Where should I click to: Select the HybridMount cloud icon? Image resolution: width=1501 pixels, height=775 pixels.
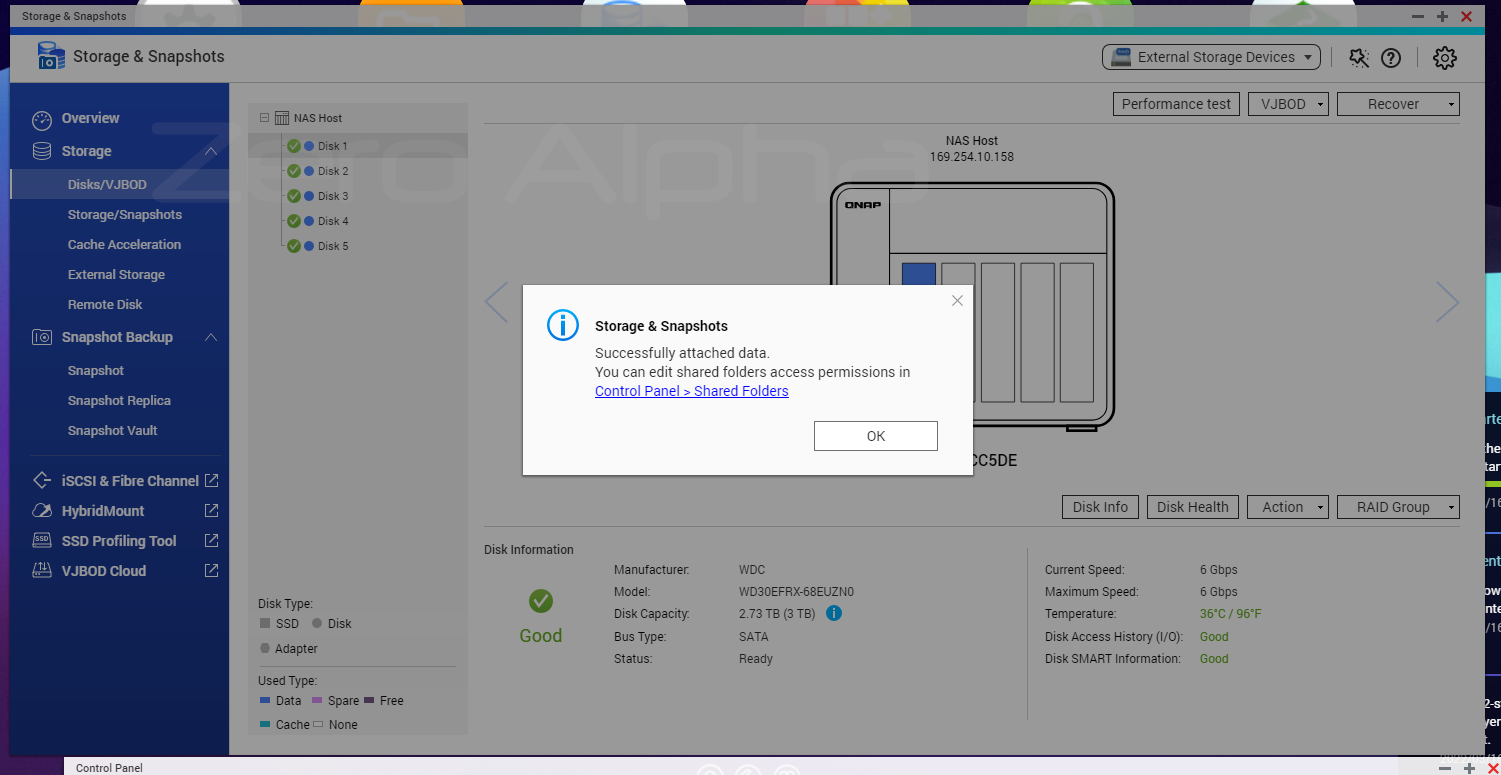click(x=40, y=510)
